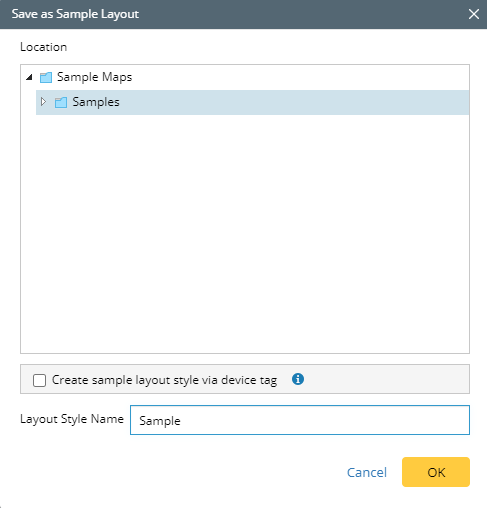Viewport: 487px width, 508px height.
Task: Click the word 'Sample' inside the name field
Action: click(160, 421)
